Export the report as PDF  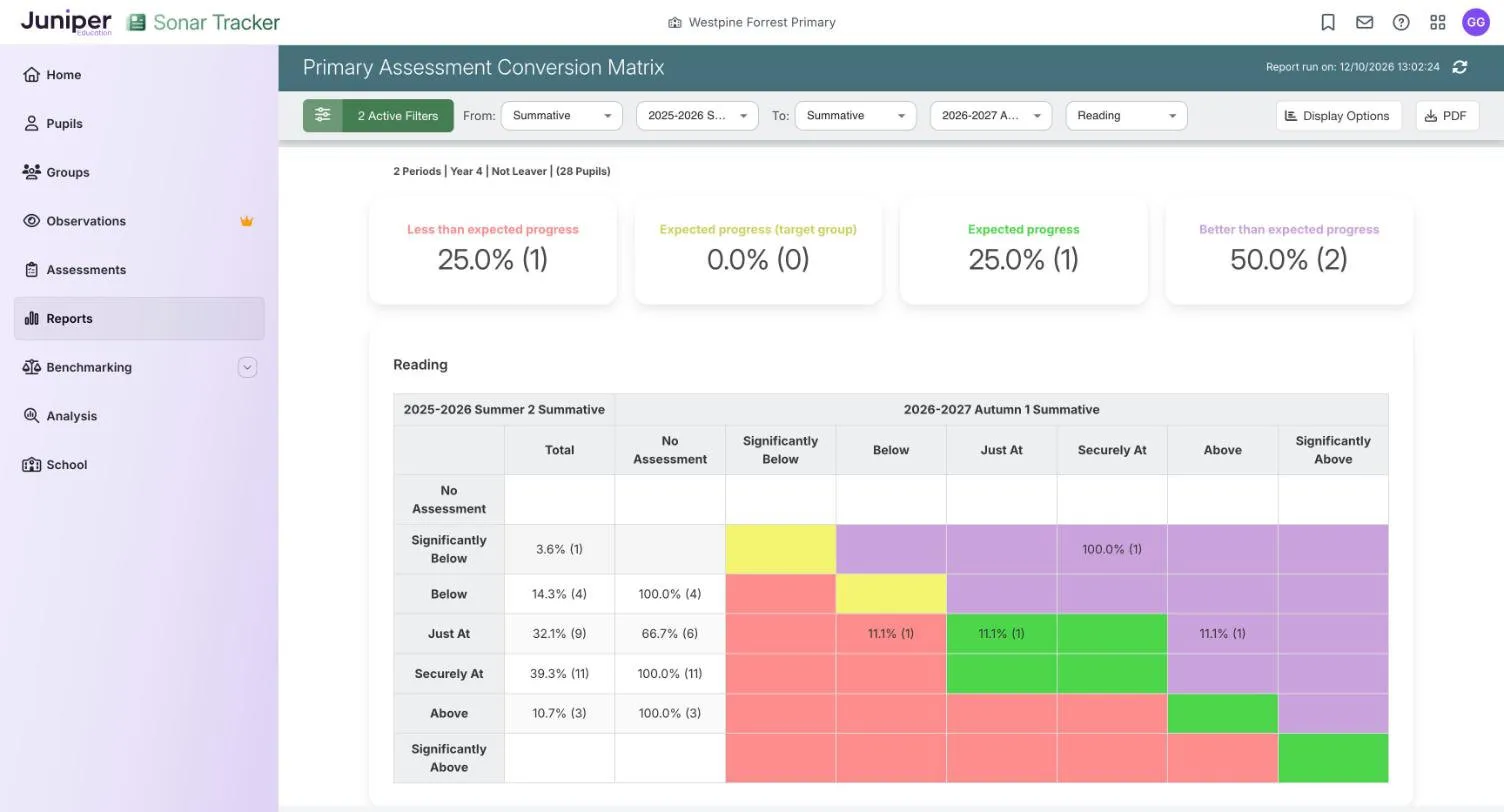point(1447,116)
